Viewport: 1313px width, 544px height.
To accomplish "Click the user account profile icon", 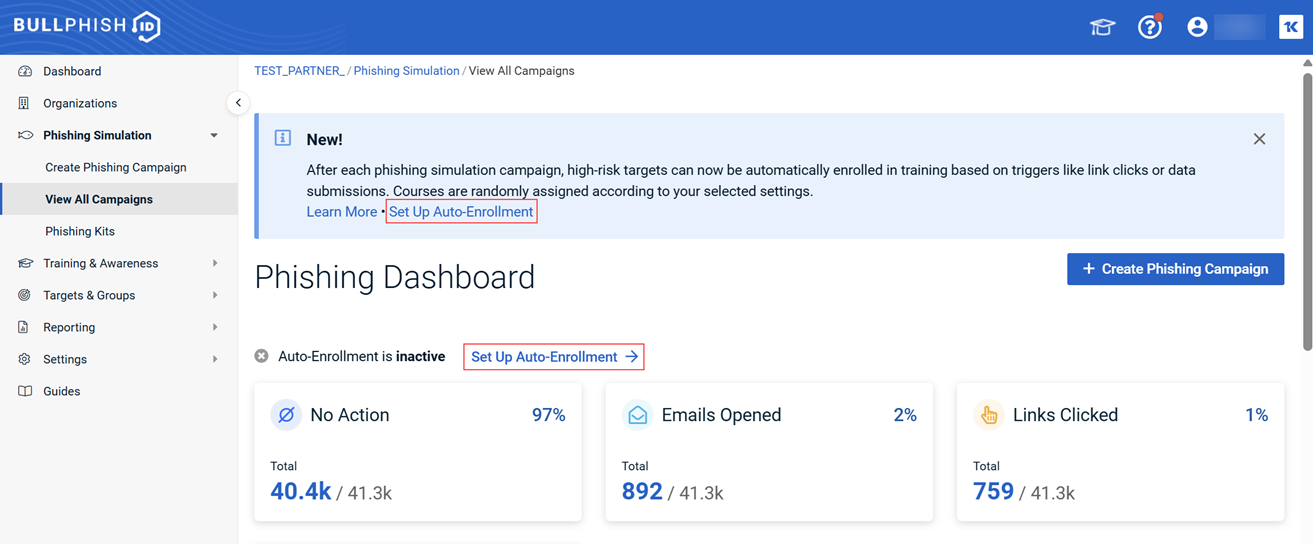I will click(1197, 27).
